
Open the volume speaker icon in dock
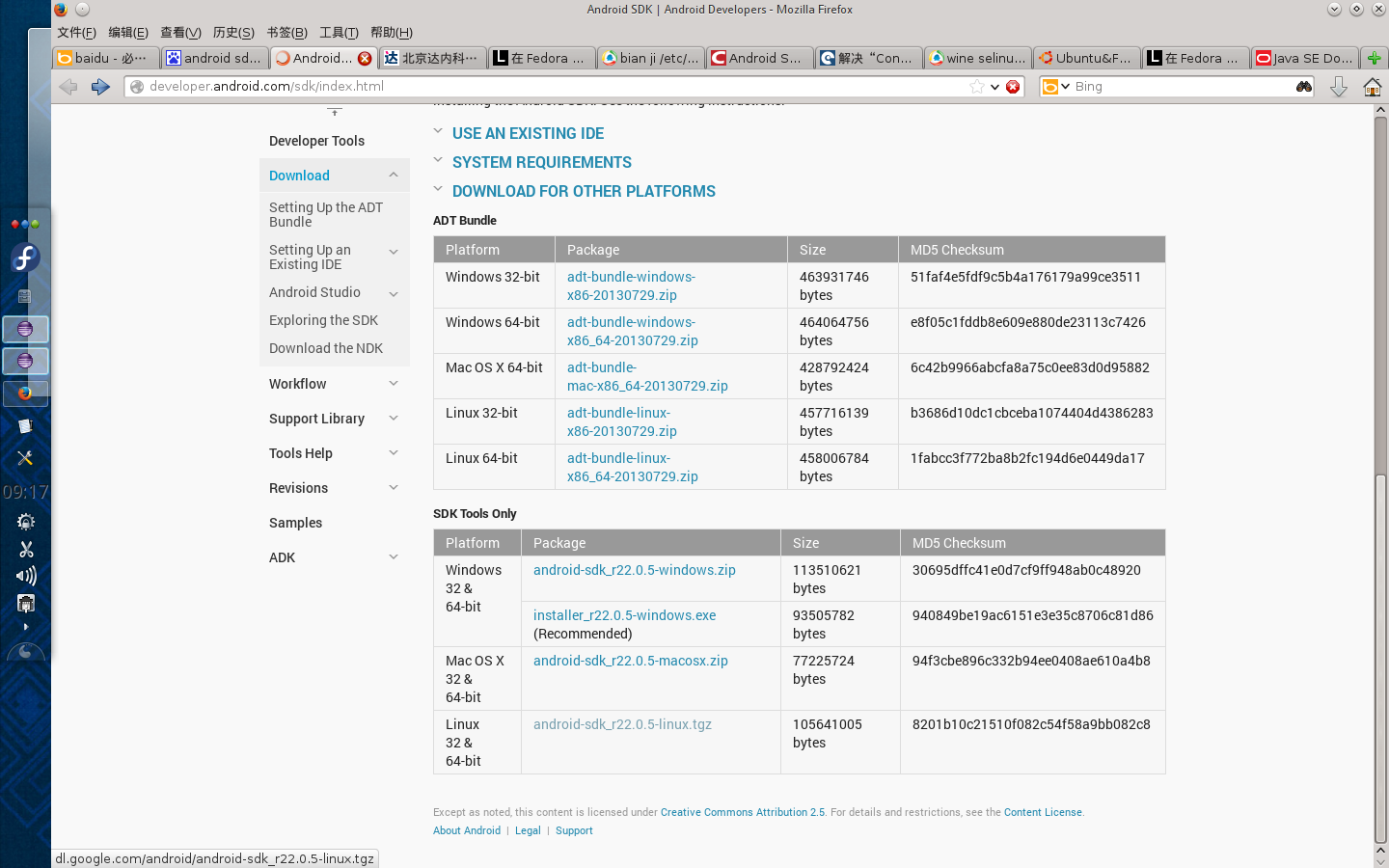coord(26,576)
